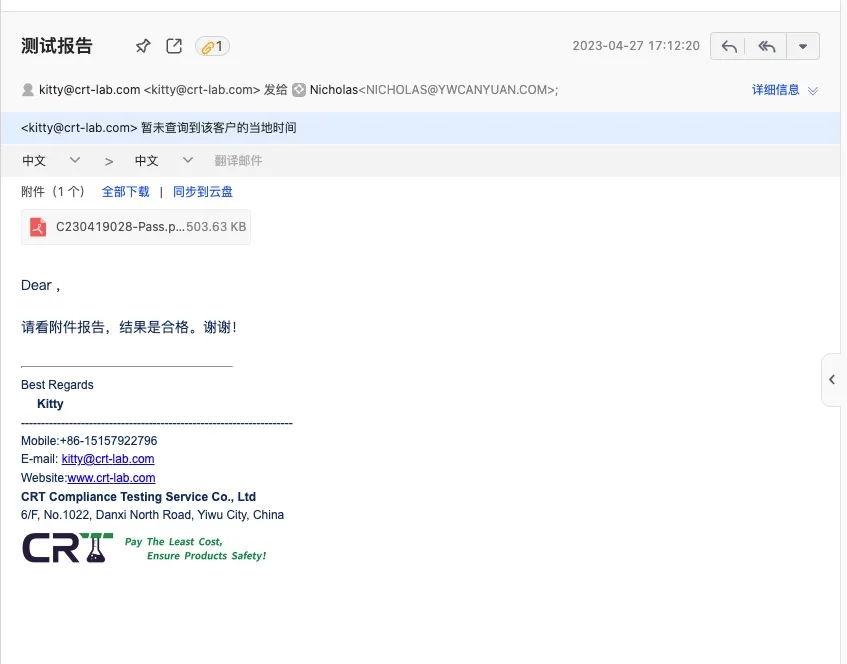
Task: Click recipient Nicholas contact icon
Action: [x=299, y=90]
